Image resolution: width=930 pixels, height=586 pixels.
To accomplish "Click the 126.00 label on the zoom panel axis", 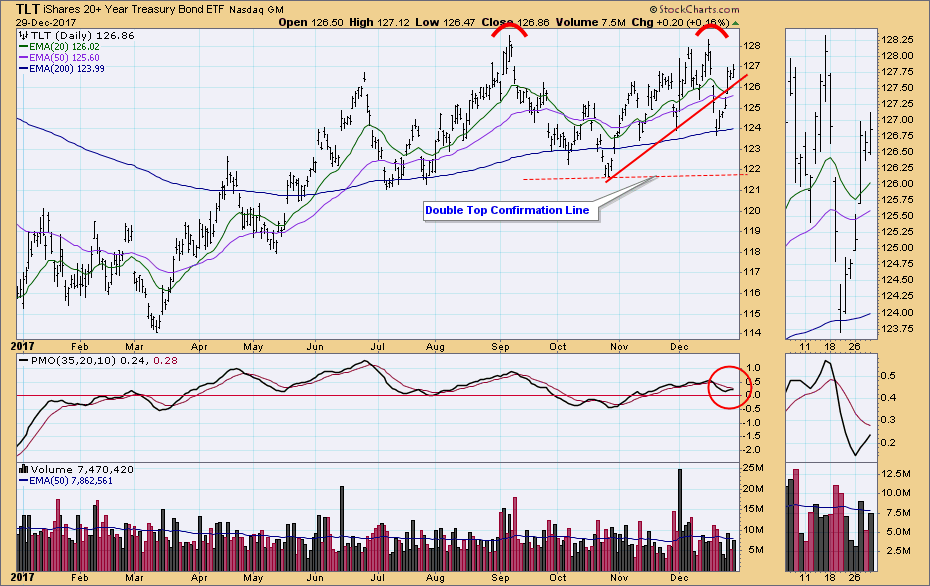I will click(897, 184).
